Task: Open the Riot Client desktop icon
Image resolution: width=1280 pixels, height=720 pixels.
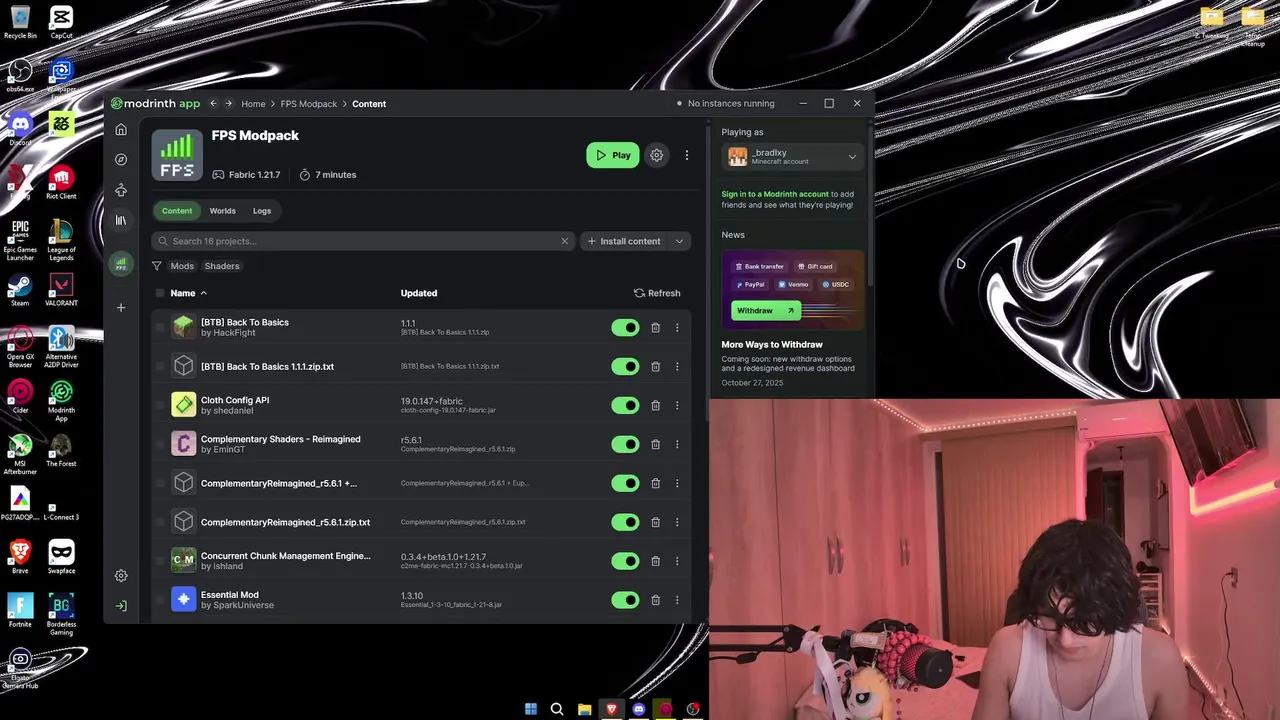Action: coord(61,183)
